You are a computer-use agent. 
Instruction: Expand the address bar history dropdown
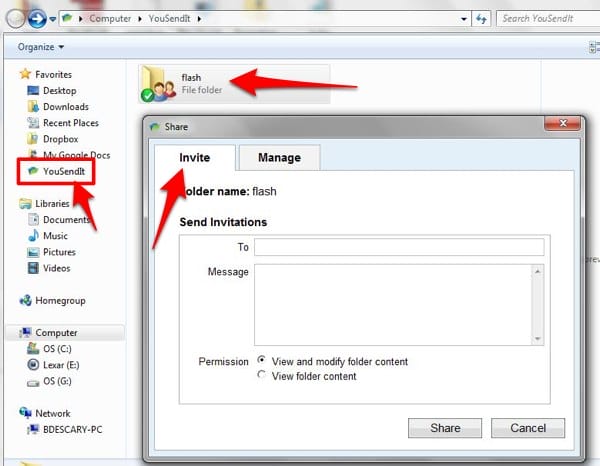(x=464, y=18)
